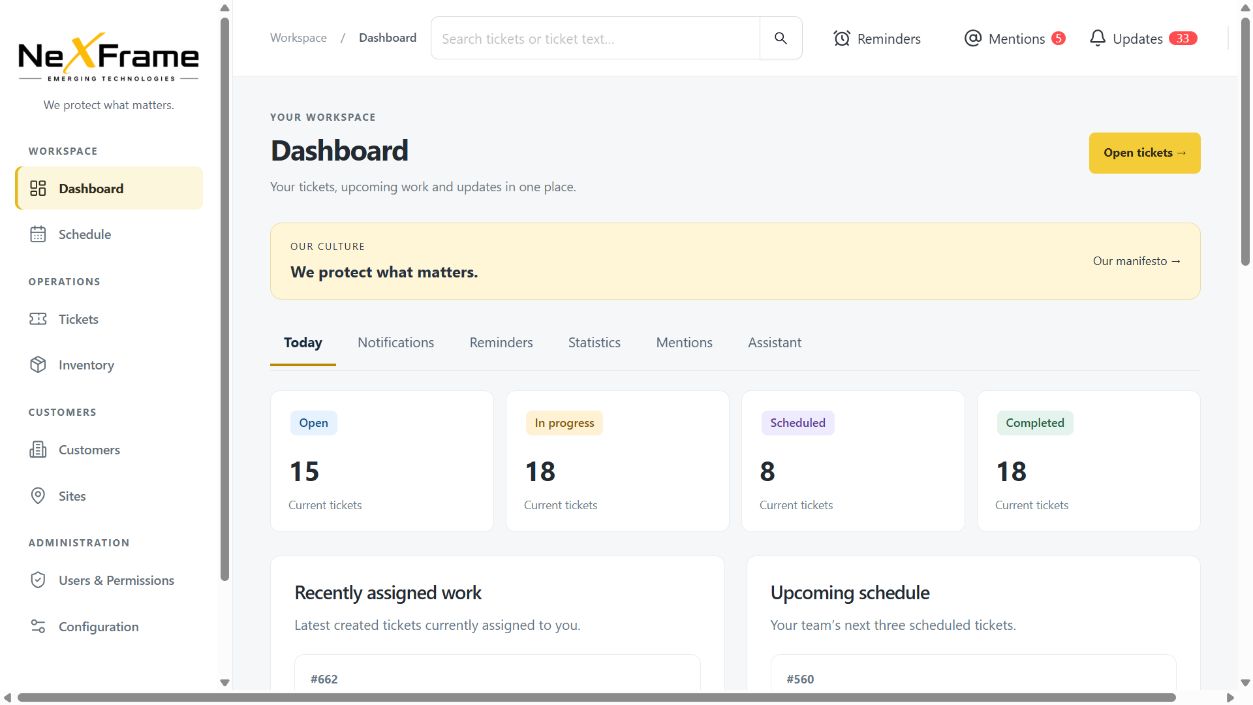Switch to the Notifications tab
Screen dimensions: 1253x705
(x=396, y=342)
